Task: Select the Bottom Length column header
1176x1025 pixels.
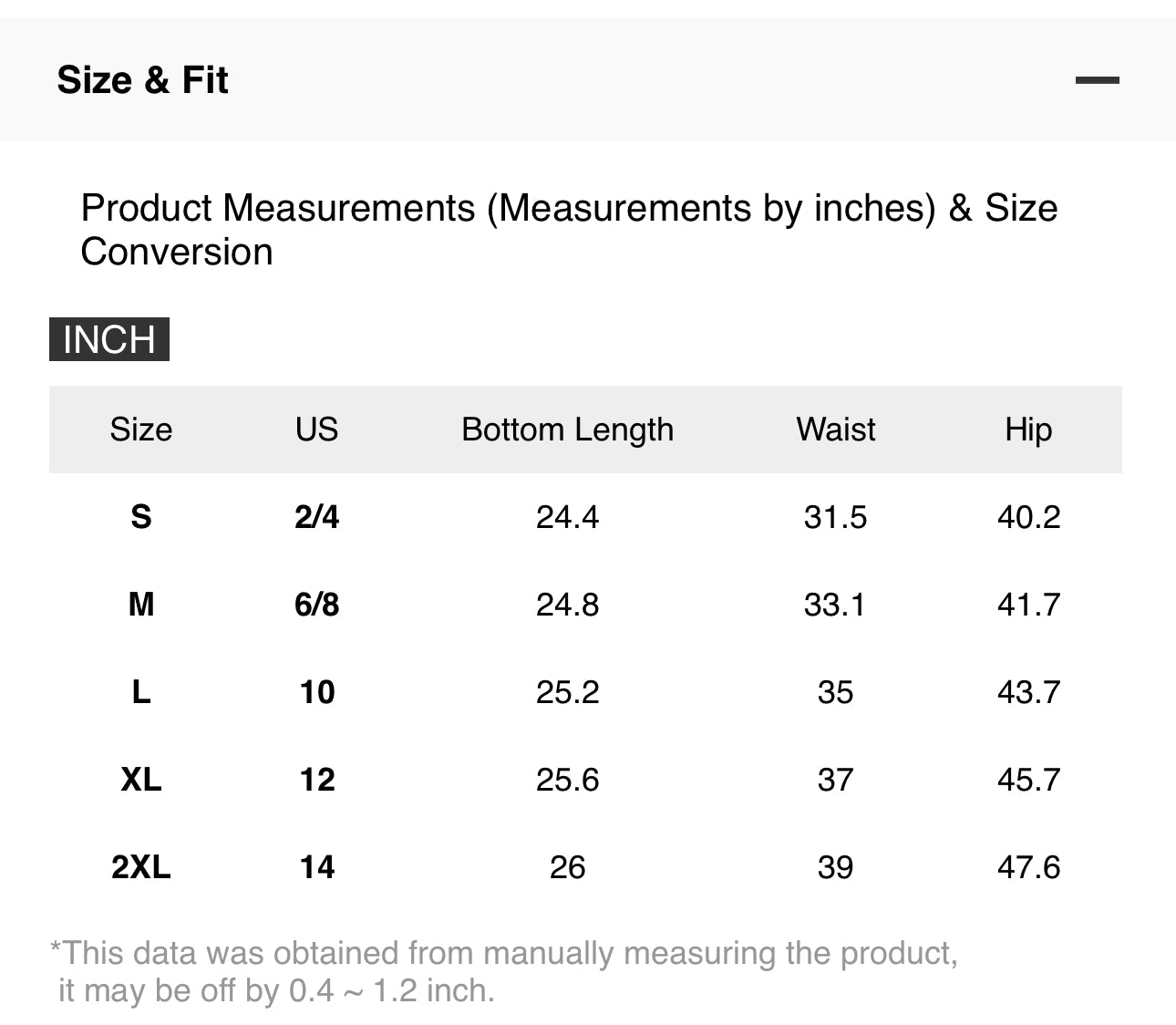Action: point(567,429)
